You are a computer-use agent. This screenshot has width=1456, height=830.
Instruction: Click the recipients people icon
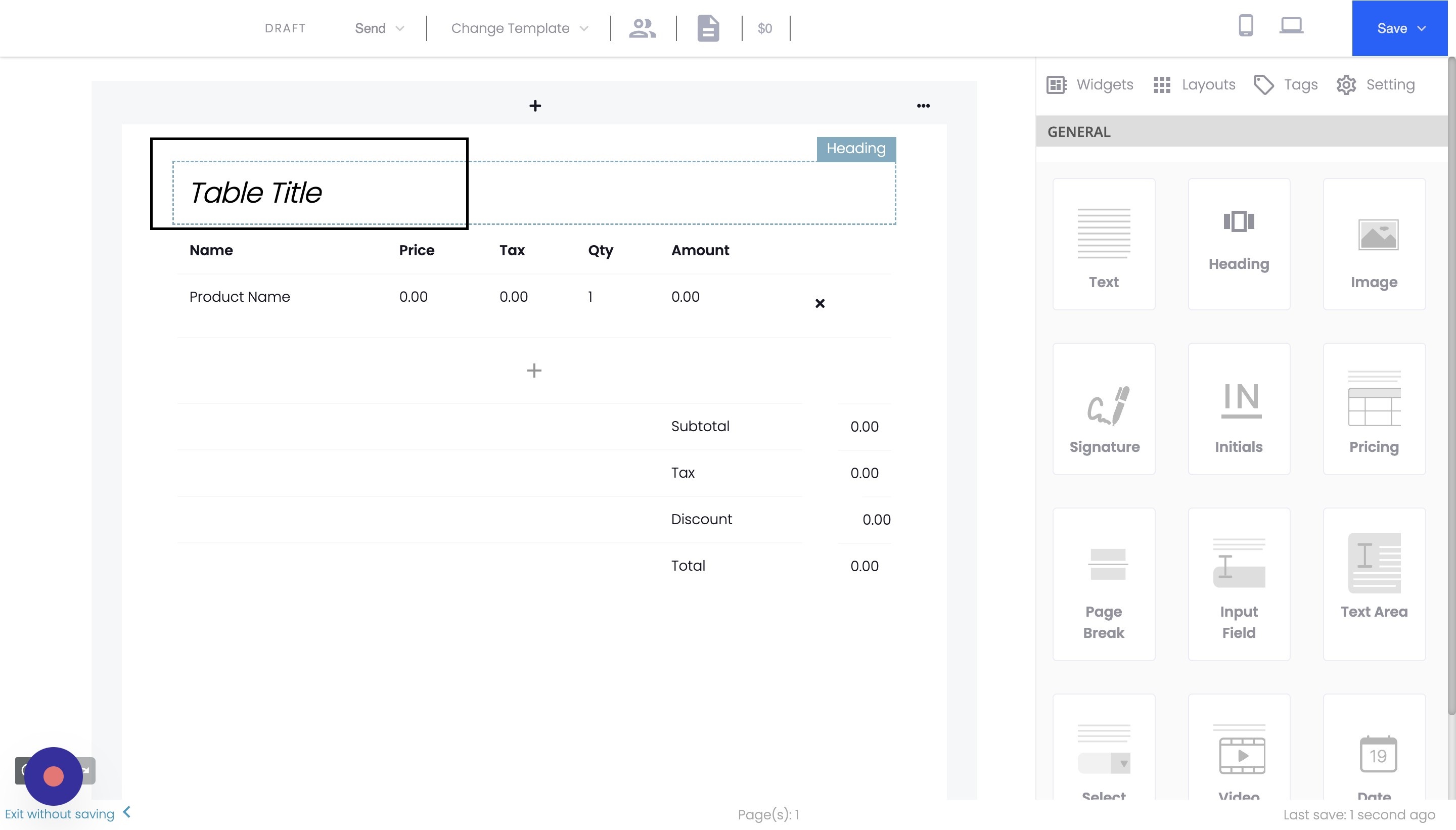click(643, 28)
